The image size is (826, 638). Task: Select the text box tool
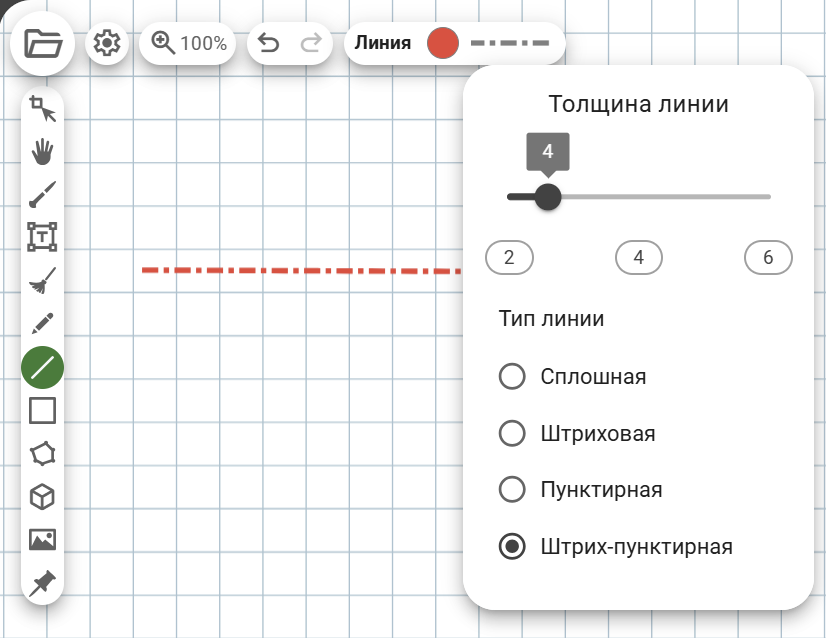click(x=42, y=237)
